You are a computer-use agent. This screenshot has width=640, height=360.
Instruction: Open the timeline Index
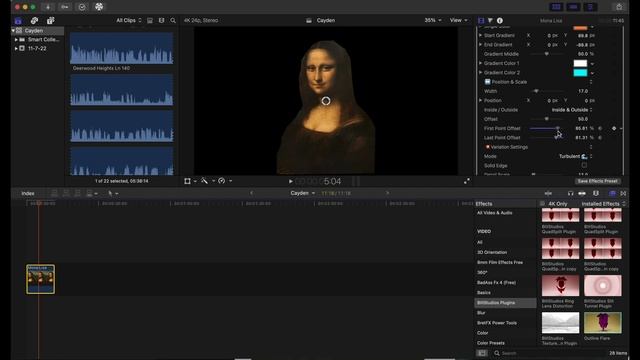[x=28, y=193]
